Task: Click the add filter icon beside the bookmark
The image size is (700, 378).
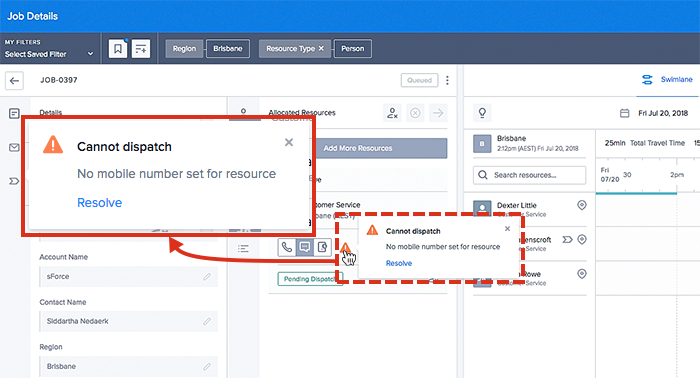Action: point(141,48)
